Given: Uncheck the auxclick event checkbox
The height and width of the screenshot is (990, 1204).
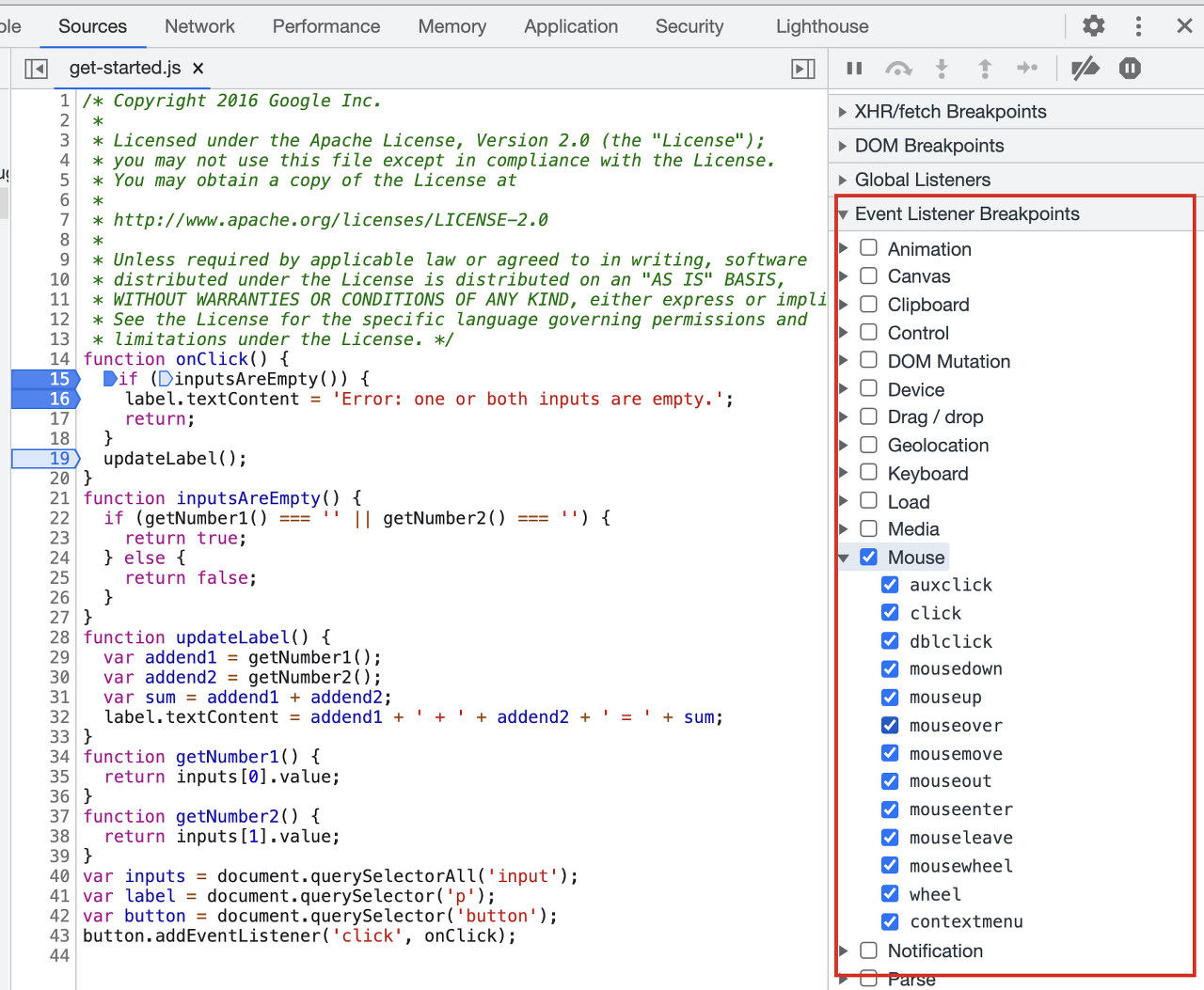Looking at the screenshot, I should coord(890,585).
